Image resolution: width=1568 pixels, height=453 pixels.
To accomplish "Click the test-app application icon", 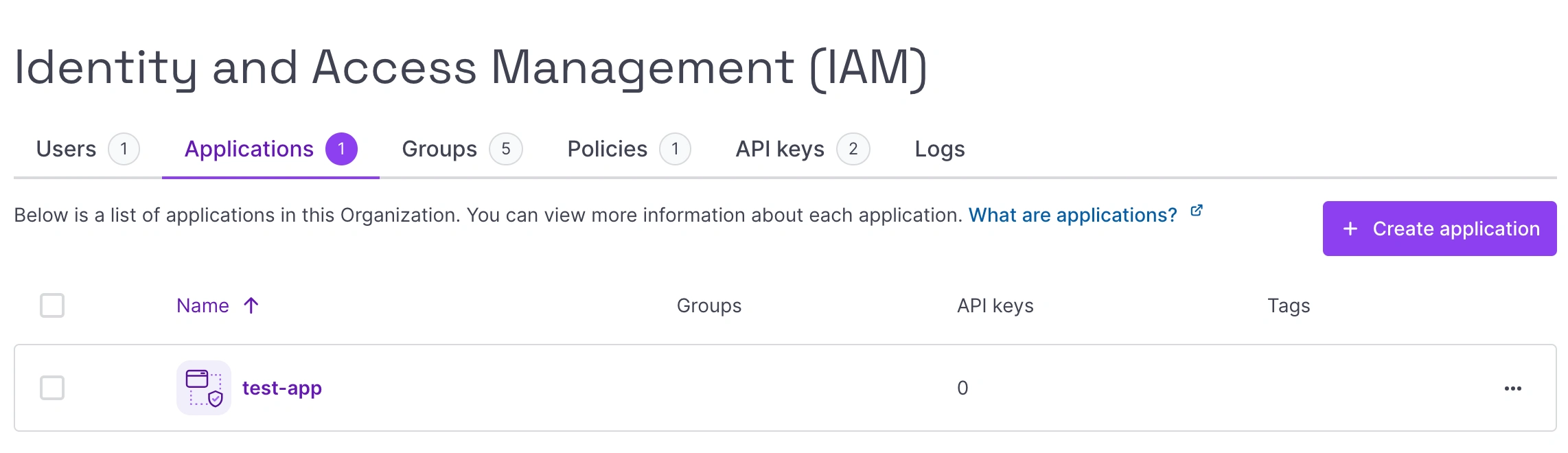I will pyautogui.click(x=204, y=388).
